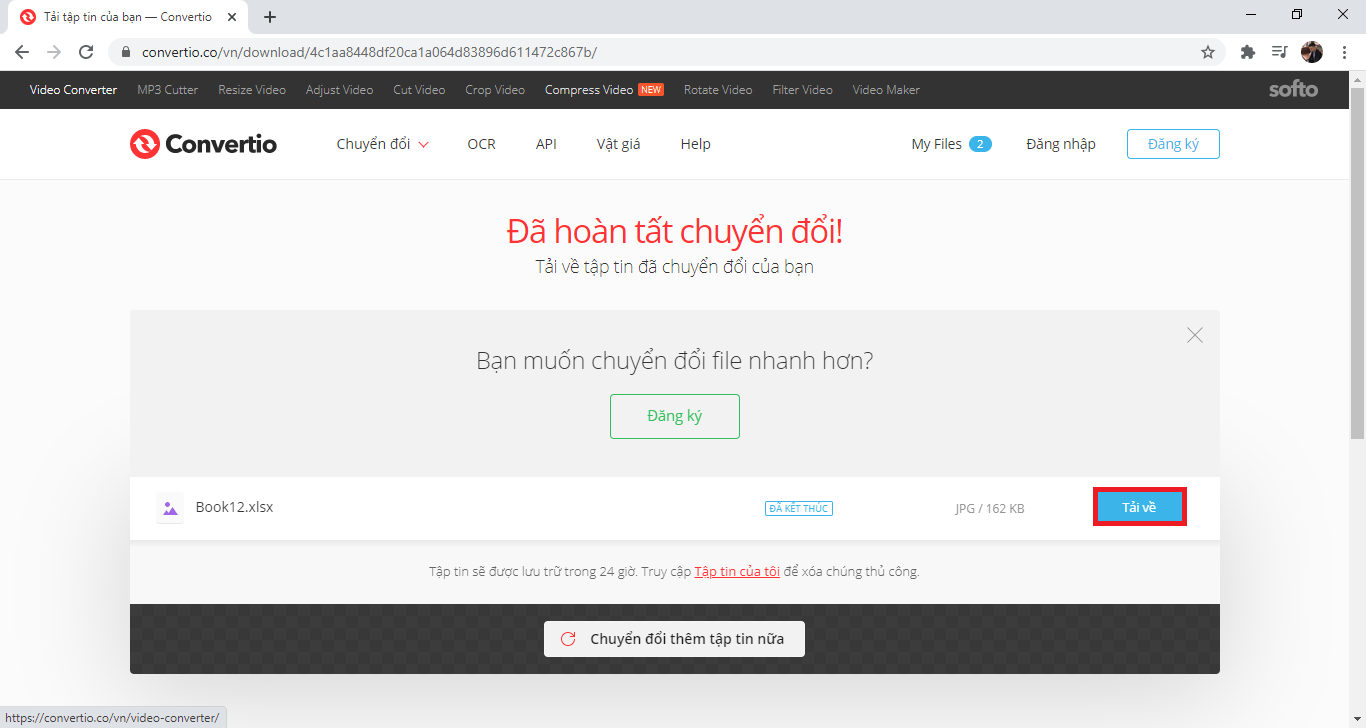Screen dimensions: 1366x728
Task: Download the converted file with Tải về
Action: (x=1139, y=508)
